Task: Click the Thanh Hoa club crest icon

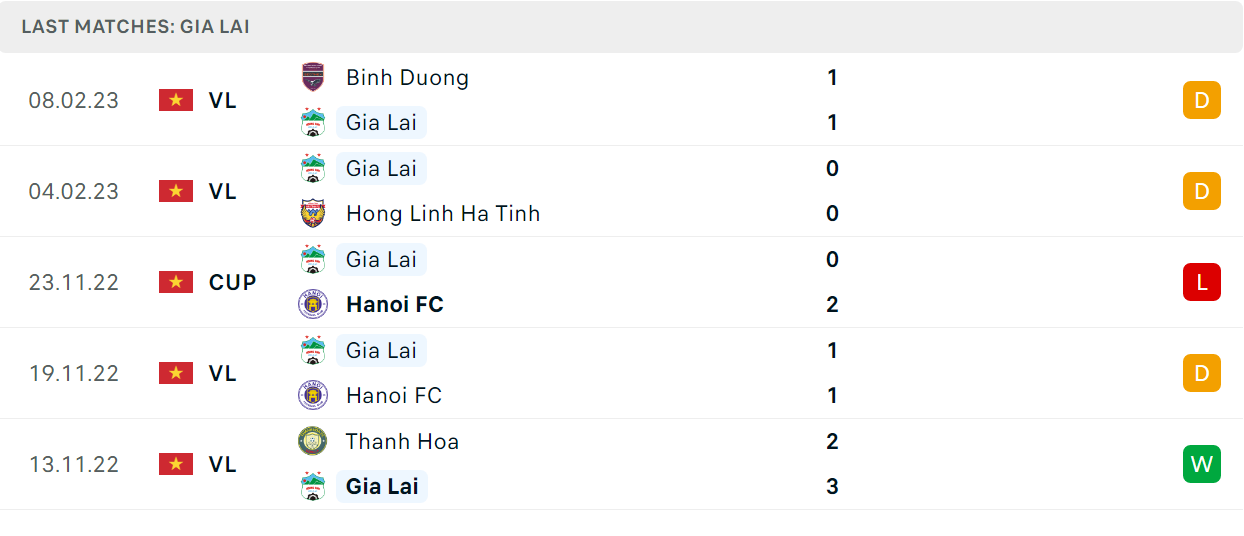Action: point(313,441)
